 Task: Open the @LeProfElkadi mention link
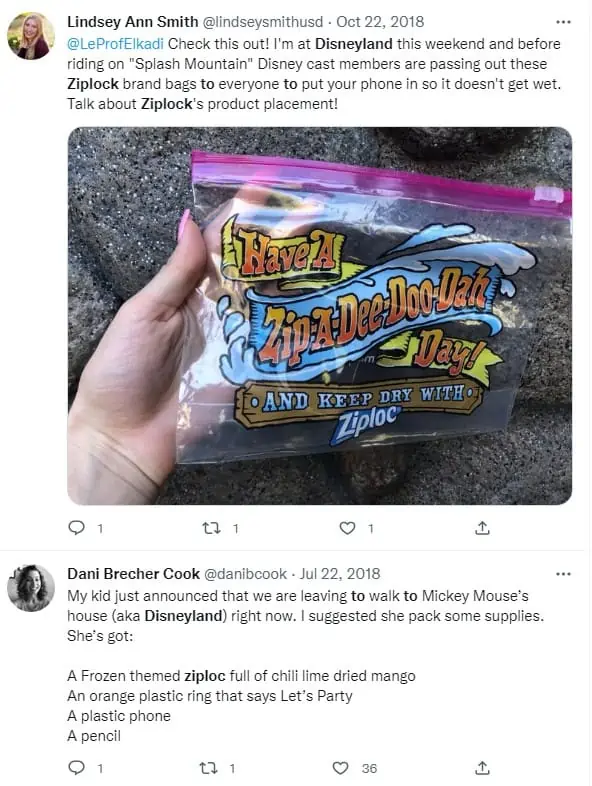[115, 44]
